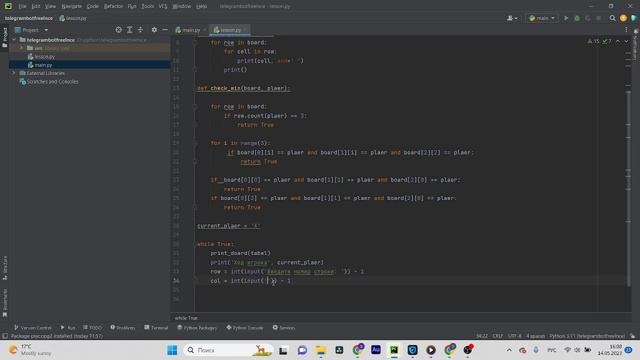Open the Version Control tool window

click(x=32, y=327)
